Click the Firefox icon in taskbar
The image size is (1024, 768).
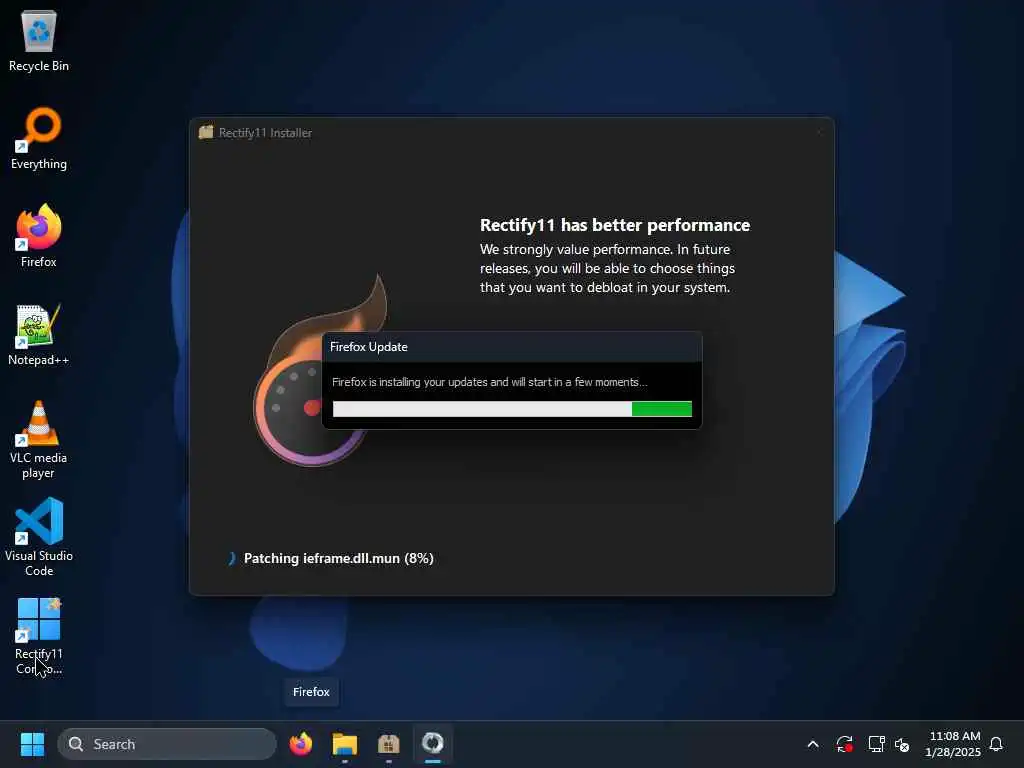300,744
